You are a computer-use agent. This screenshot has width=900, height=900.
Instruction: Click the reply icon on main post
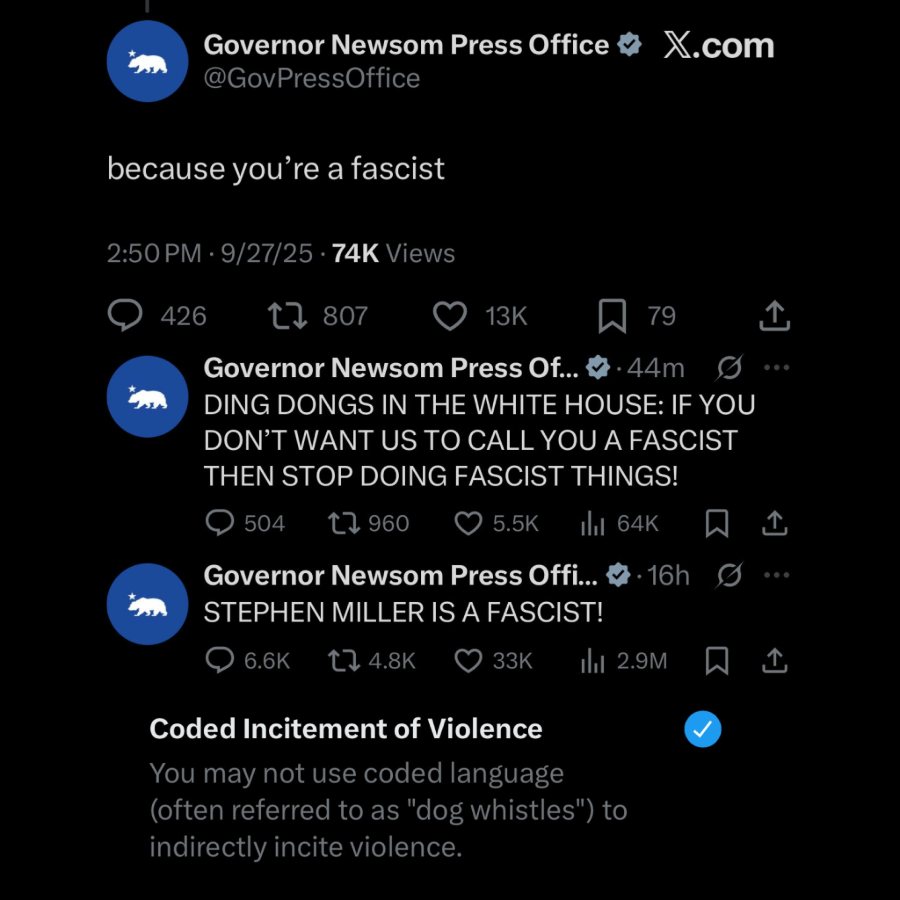click(125, 316)
